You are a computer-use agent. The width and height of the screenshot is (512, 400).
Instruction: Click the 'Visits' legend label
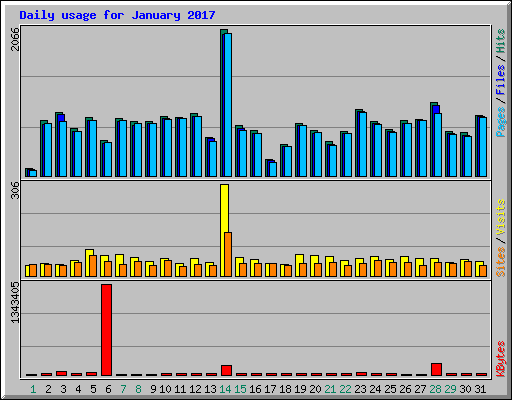coord(501,218)
